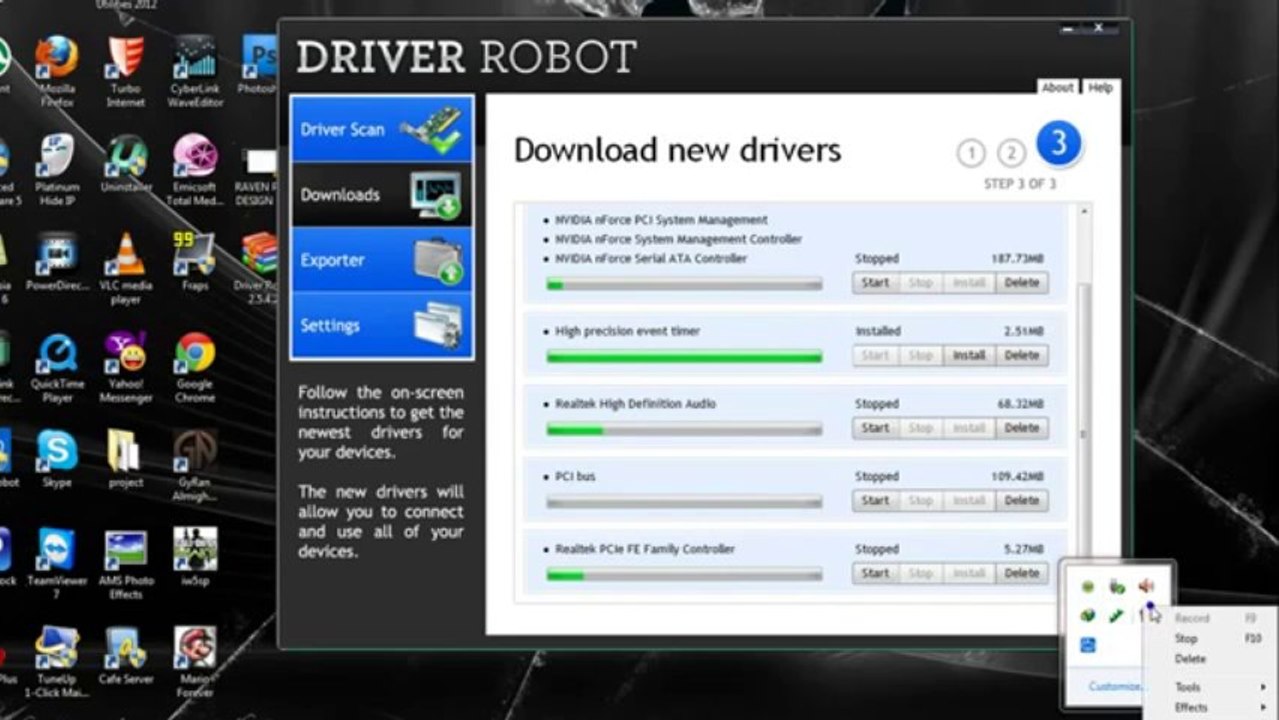Open the Platinum Hide IP desktop icon
This screenshot has height=720, width=1279.
tap(57, 169)
